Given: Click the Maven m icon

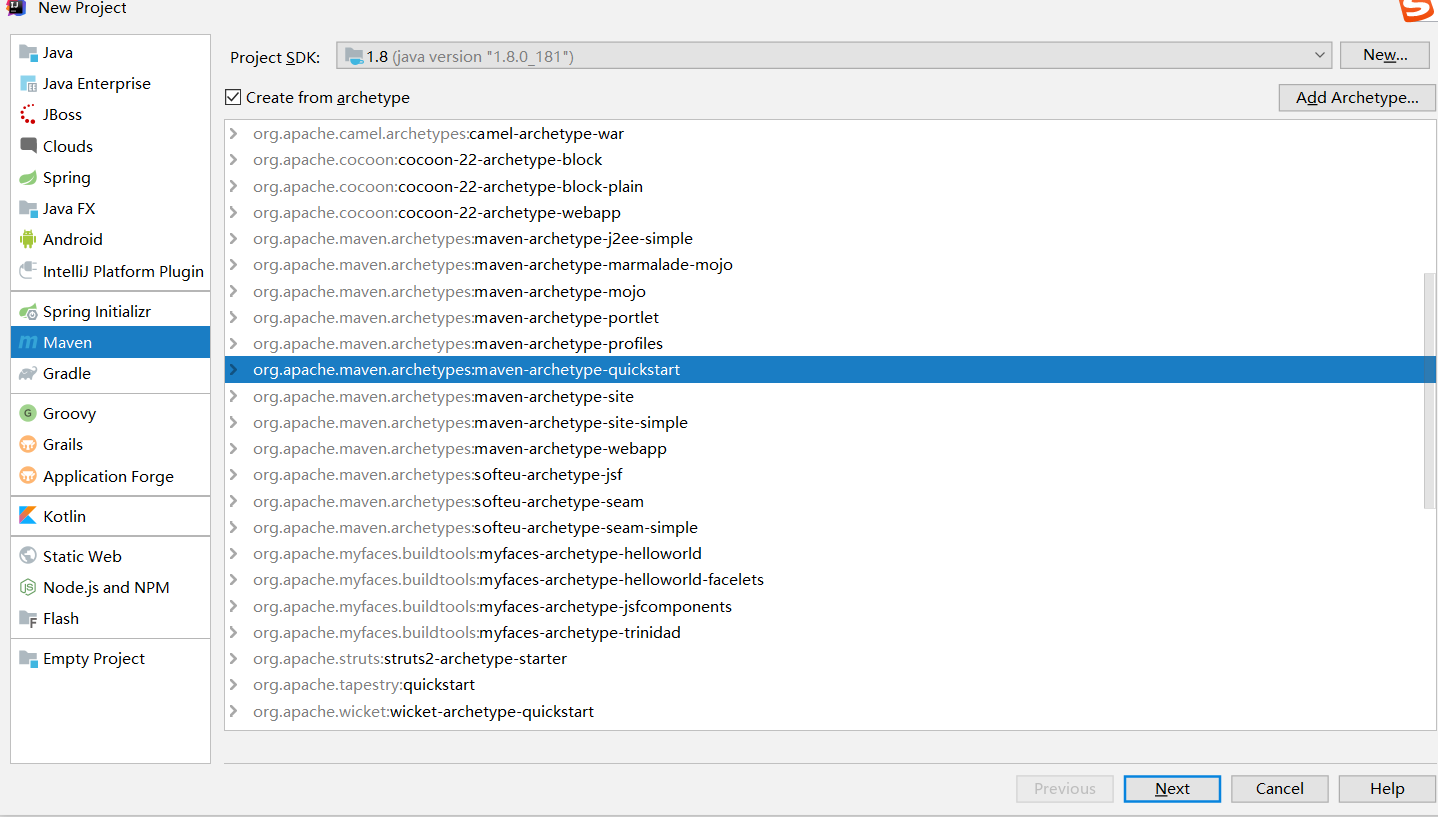Looking at the screenshot, I should coord(28,343).
